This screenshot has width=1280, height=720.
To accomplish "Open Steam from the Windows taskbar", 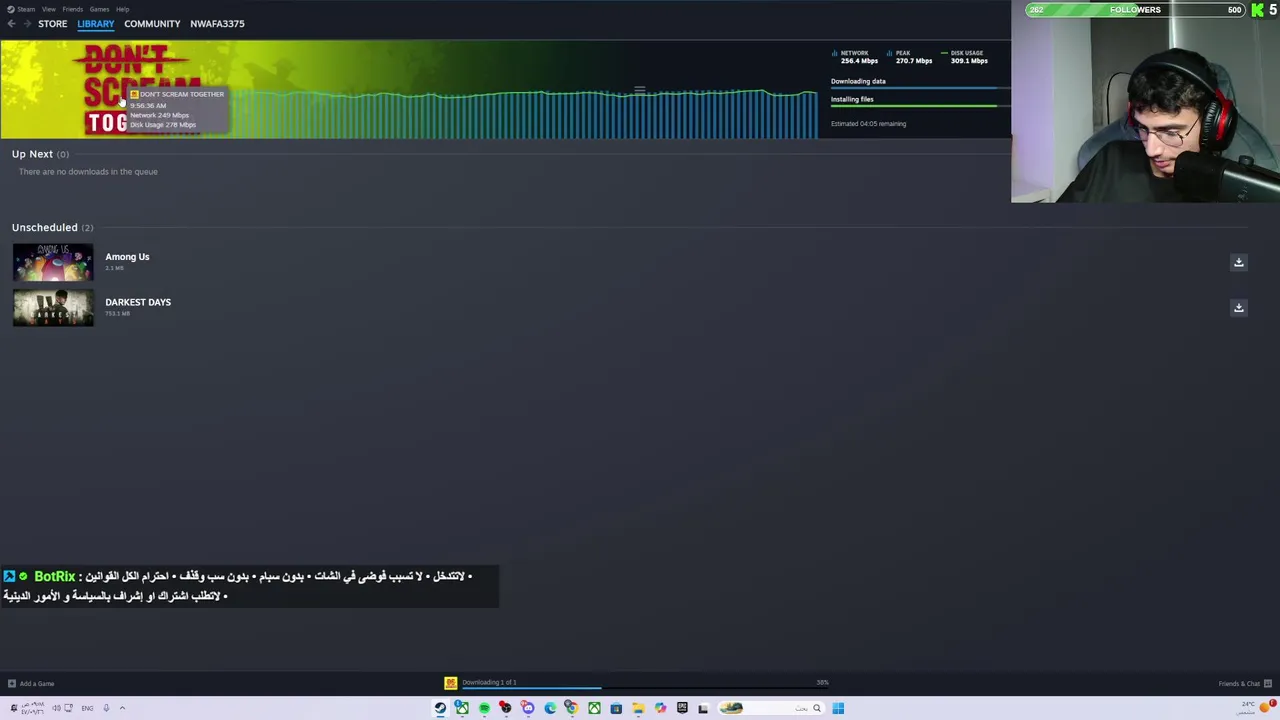I will [440, 708].
